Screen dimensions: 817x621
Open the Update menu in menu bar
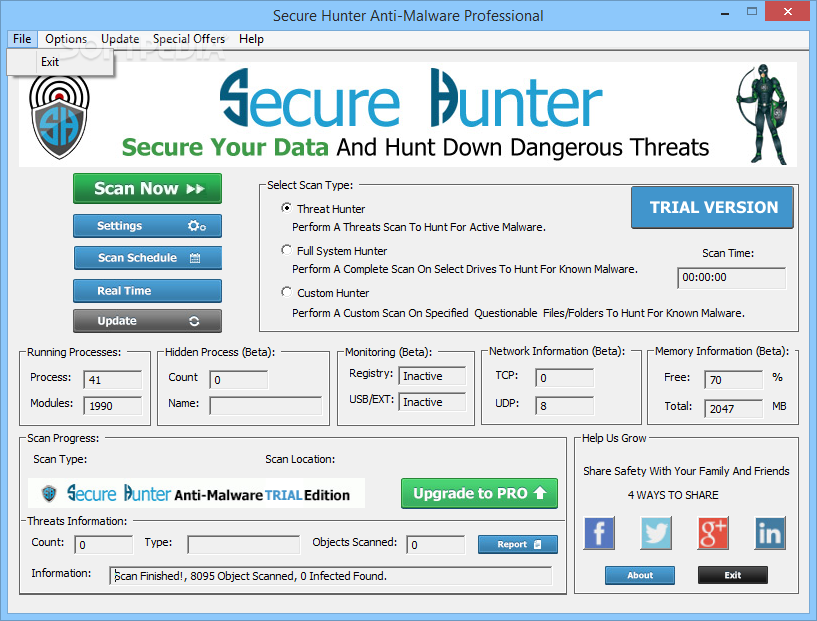[120, 39]
